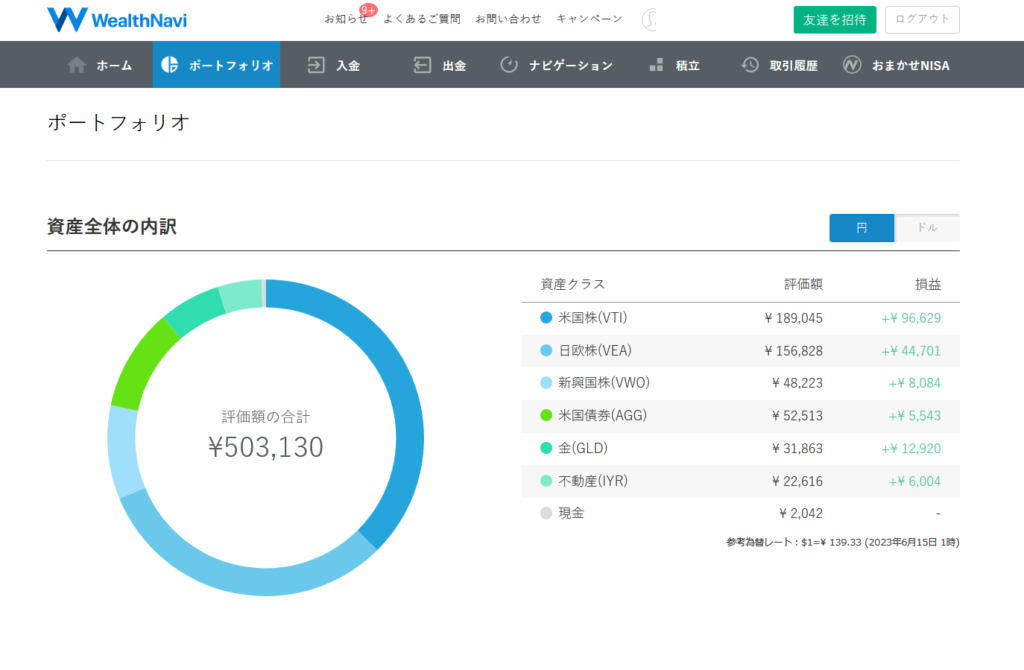1024x670 pixels.
Task: Click the partial avatar icon beside キャンペーン
Action: pyautogui.click(x=649, y=20)
